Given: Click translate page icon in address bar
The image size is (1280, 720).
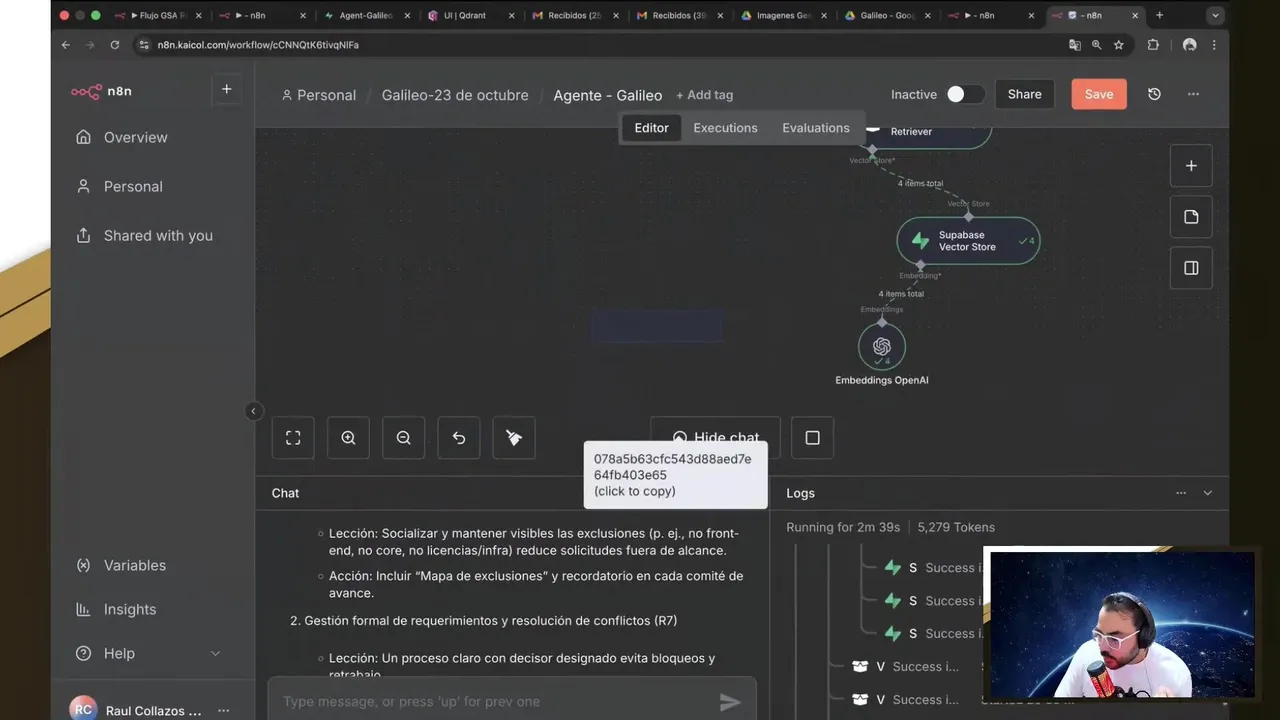Looking at the screenshot, I should click(x=1075, y=45).
